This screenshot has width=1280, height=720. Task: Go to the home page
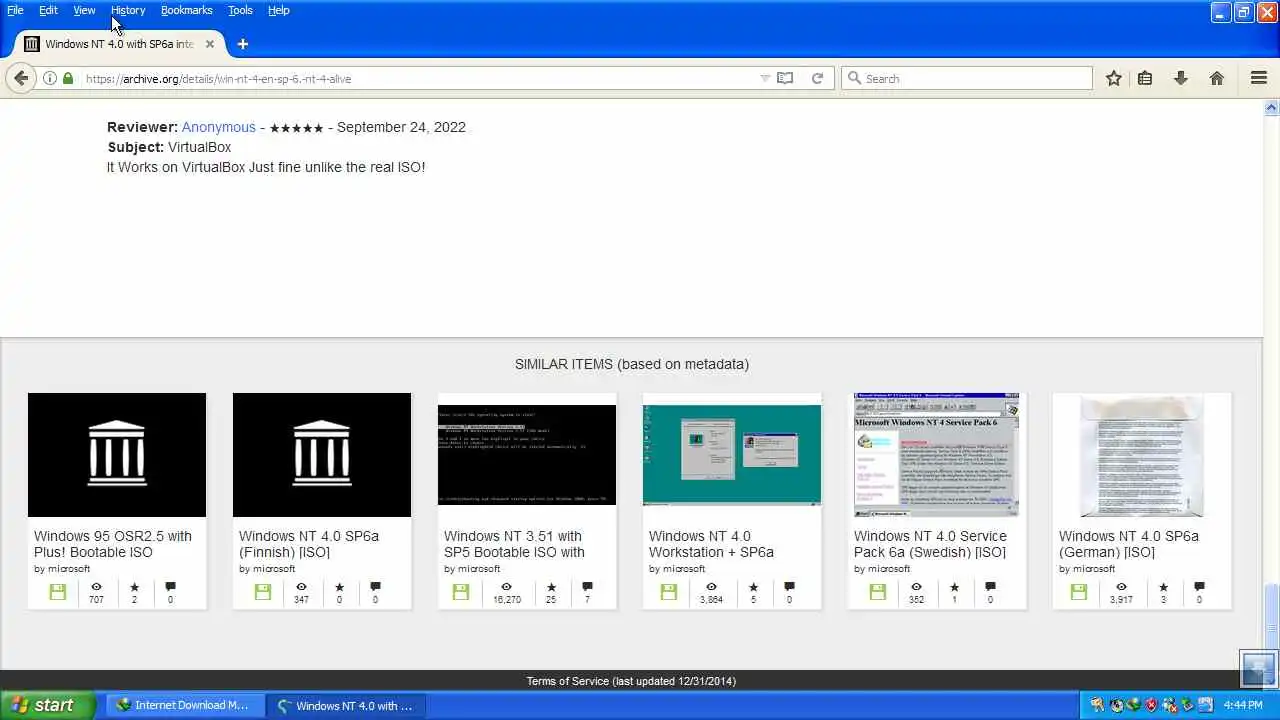1217,78
